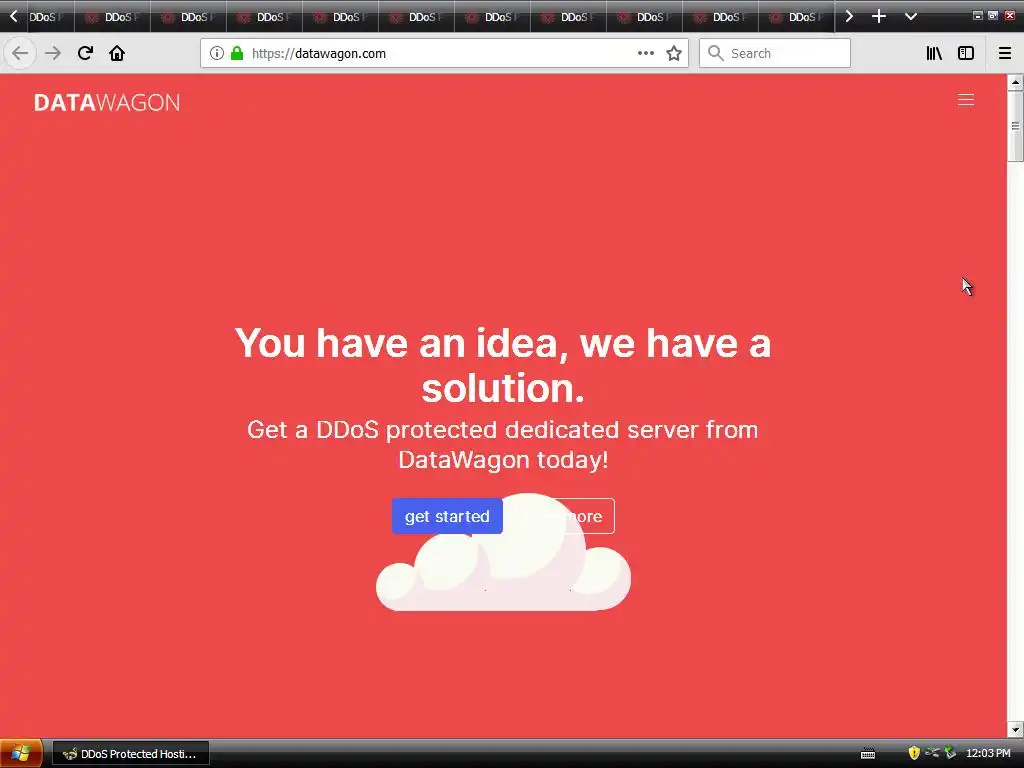This screenshot has width=1024, height=768.
Task: Bookmark this page with the star
Action: click(x=674, y=53)
